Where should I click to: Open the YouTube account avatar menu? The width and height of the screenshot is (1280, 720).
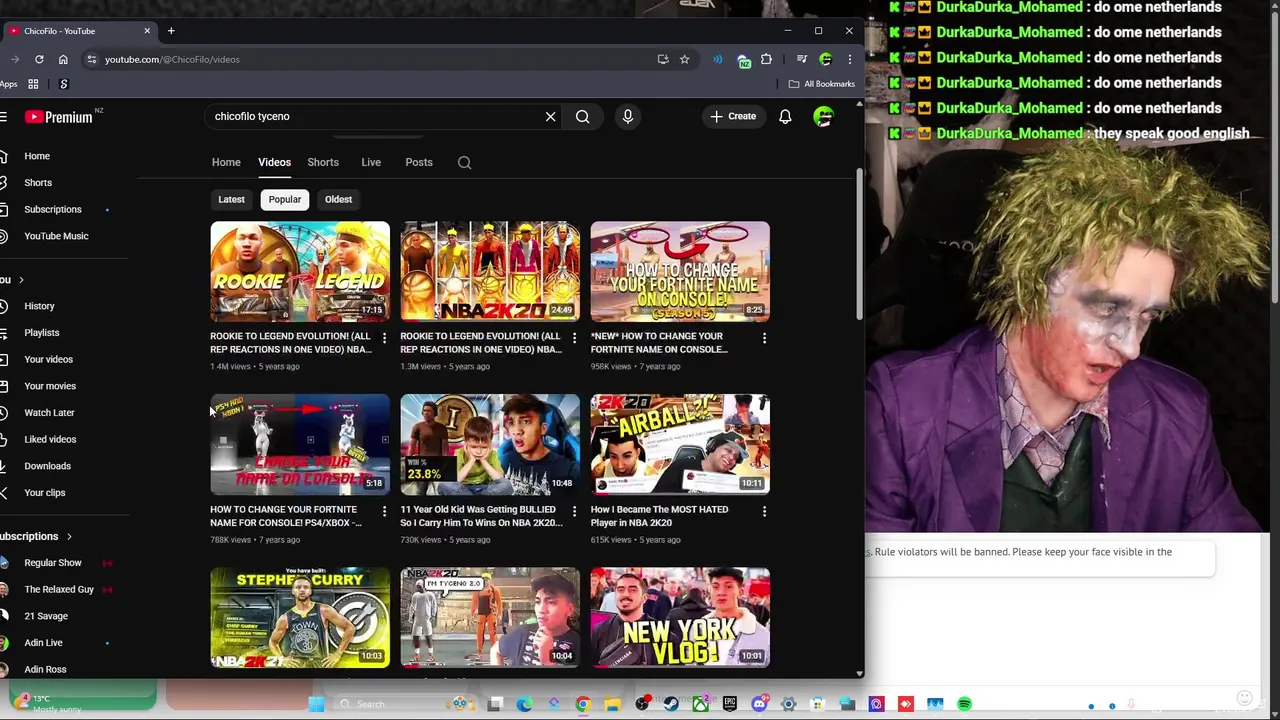point(823,117)
